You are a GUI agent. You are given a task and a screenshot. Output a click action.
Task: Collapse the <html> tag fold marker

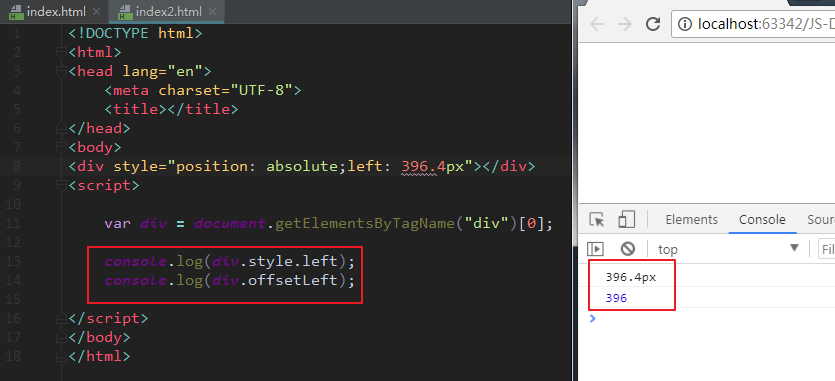(61, 52)
